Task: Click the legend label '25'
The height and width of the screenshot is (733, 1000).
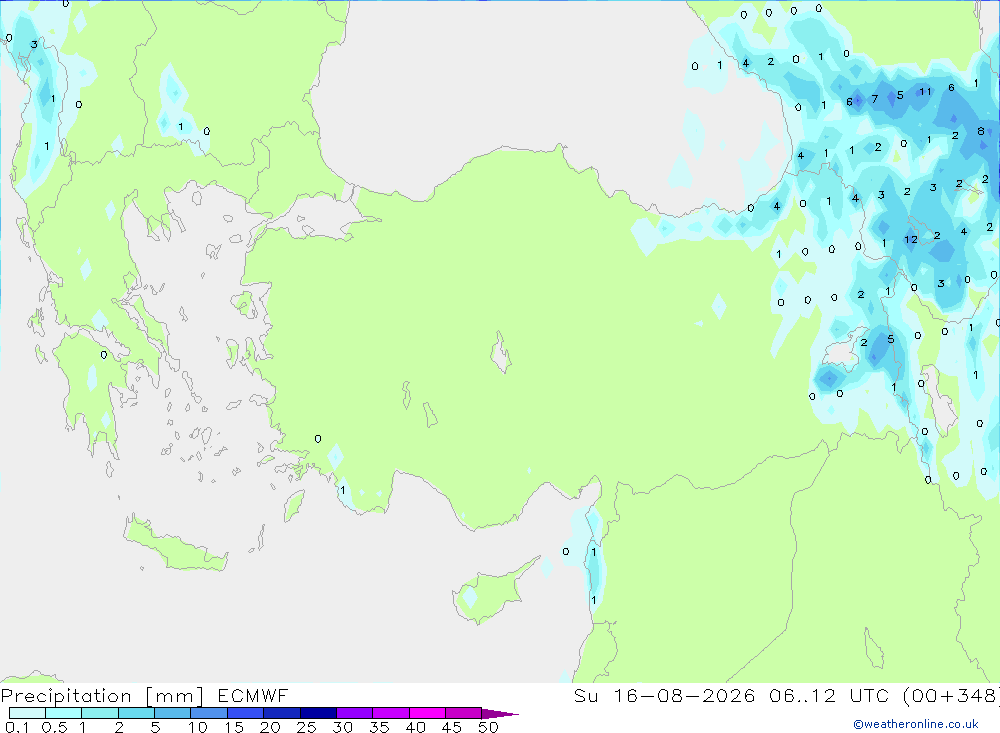Action: (x=307, y=727)
